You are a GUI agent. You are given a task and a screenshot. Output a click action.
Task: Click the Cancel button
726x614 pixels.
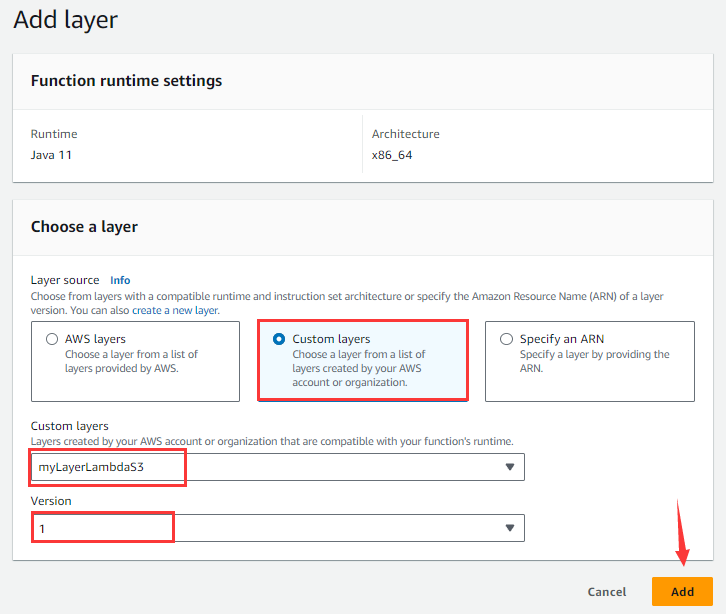(607, 591)
